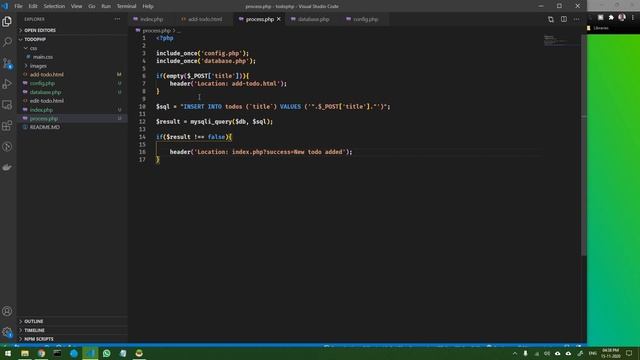Open the Terminal menu
This screenshot has width=640, height=360.
click(x=127, y=6)
